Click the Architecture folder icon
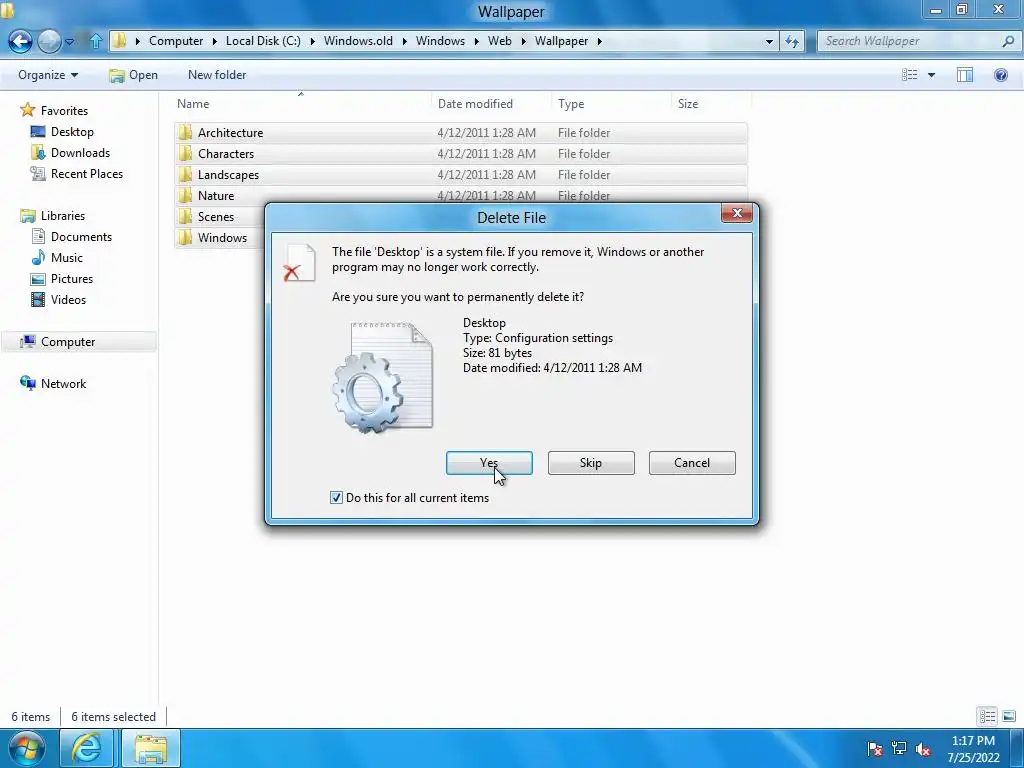 (185, 133)
